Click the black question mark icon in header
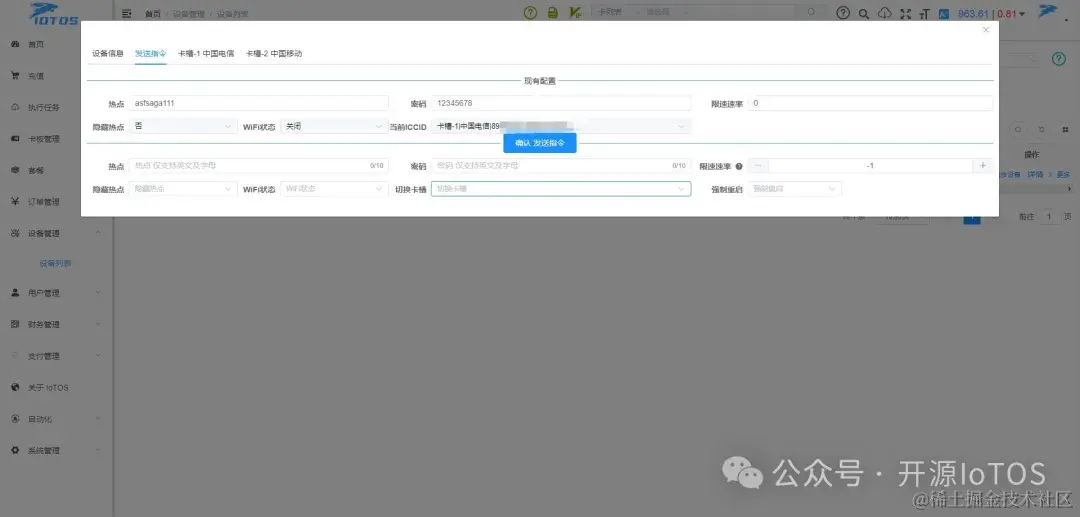This screenshot has width=1080, height=517. pyautogui.click(x=842, y=13)
